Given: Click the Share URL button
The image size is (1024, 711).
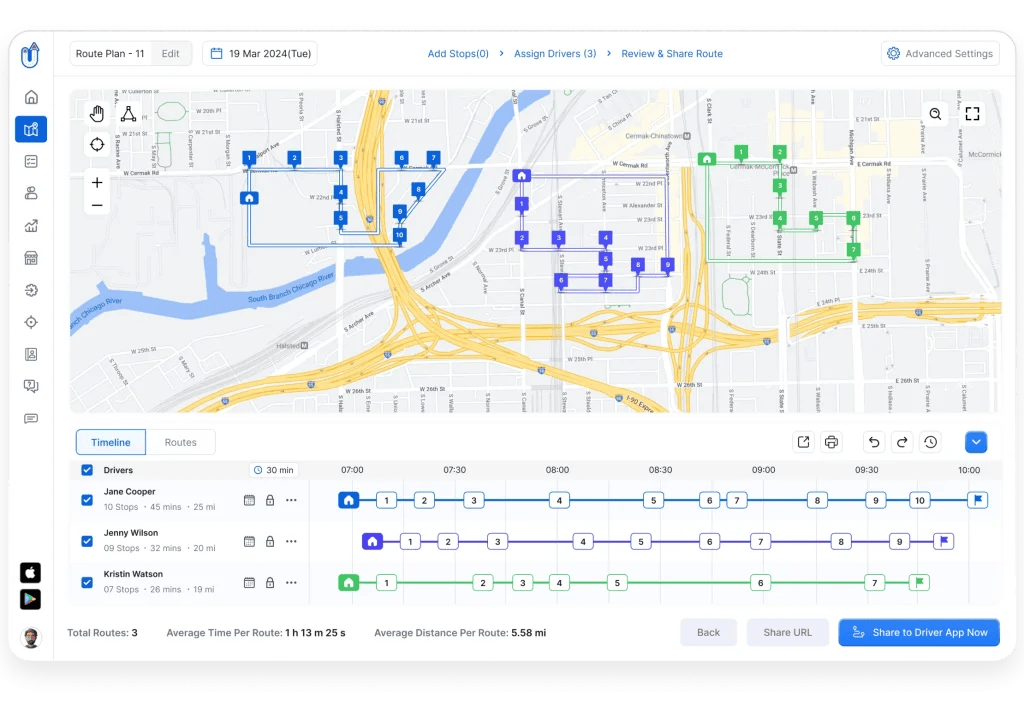Looking at the screenshot, I should (788, 632).
